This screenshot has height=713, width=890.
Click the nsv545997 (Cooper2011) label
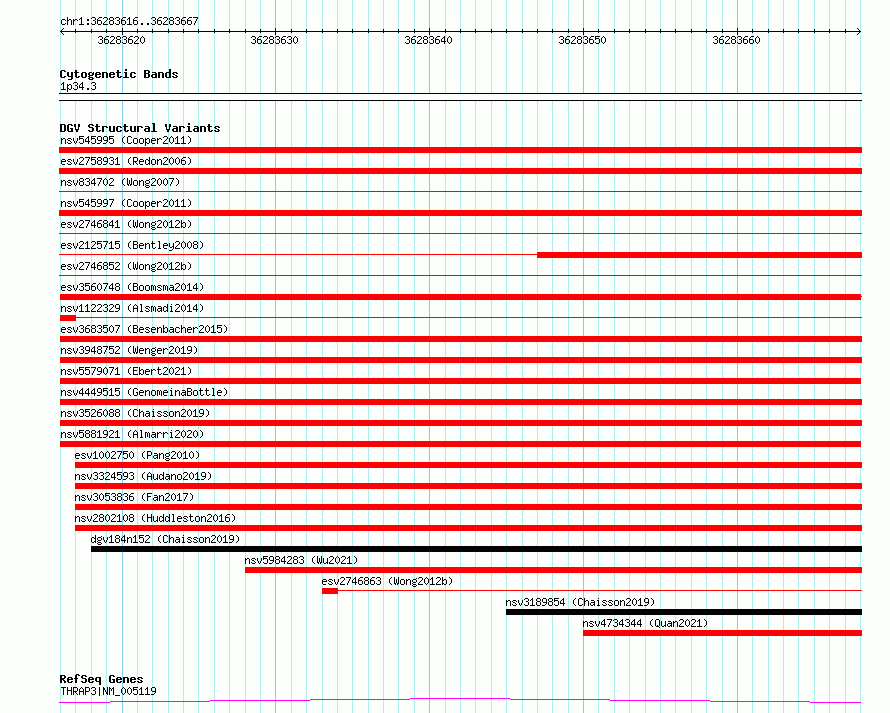pyautogui.click(x=126, y=203)
